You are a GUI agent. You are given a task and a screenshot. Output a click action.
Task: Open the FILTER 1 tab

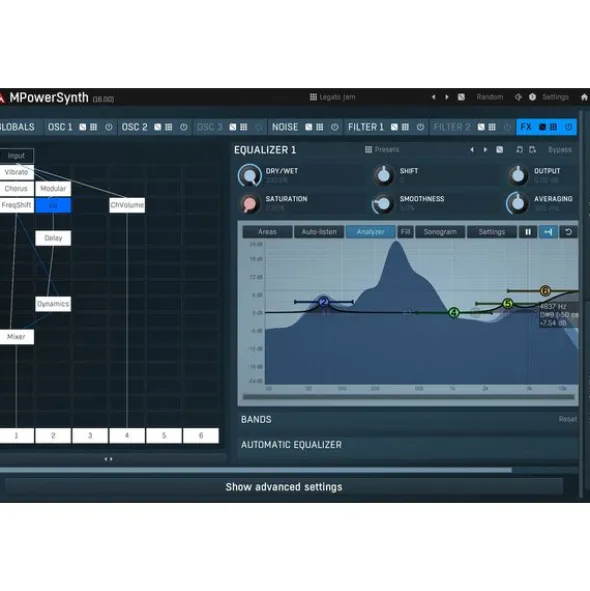click(x=366, y=127)
